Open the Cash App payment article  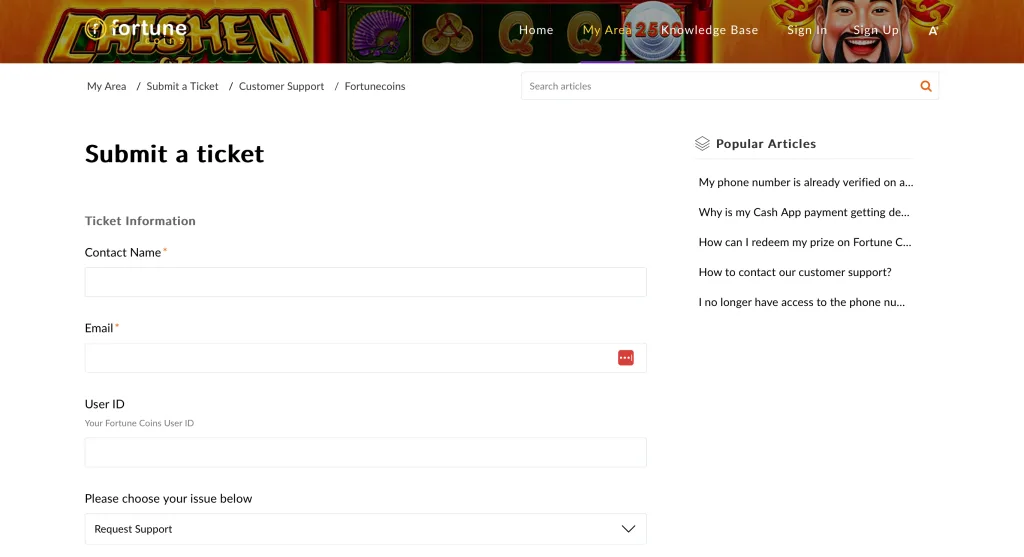click(x=804, y=212)
